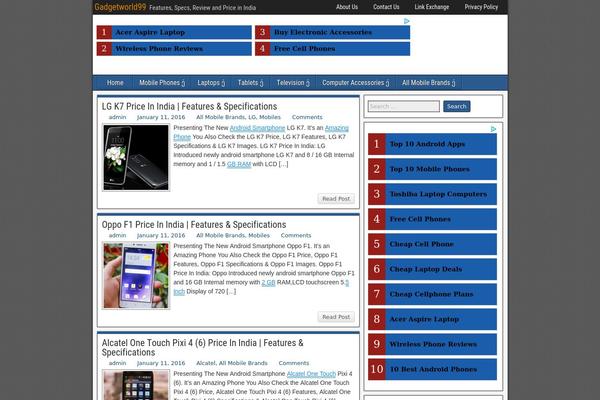Image resolution: width=600 pixels, height=400 pixels.
Task: Open the LG K7 Price In India post title
Action: point(189,106)
